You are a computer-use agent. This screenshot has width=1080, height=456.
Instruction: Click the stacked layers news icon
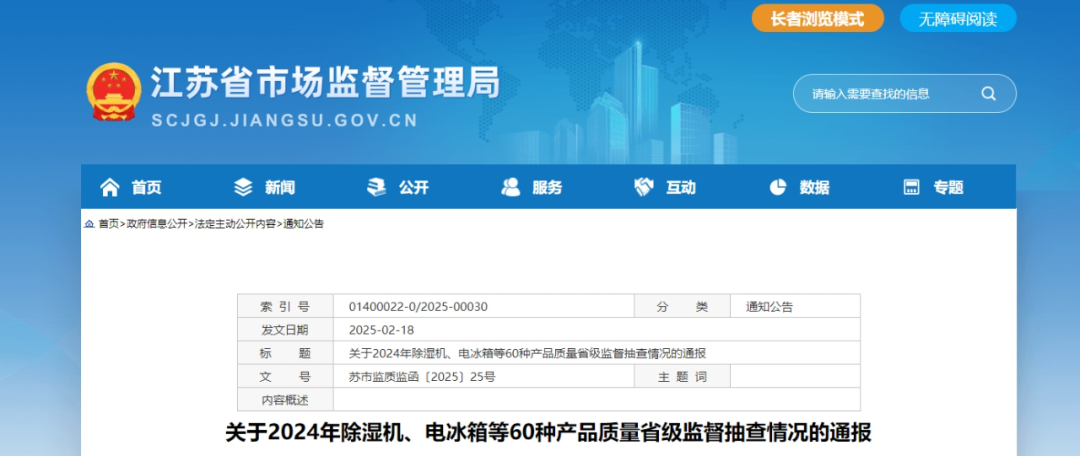(243, 187)
